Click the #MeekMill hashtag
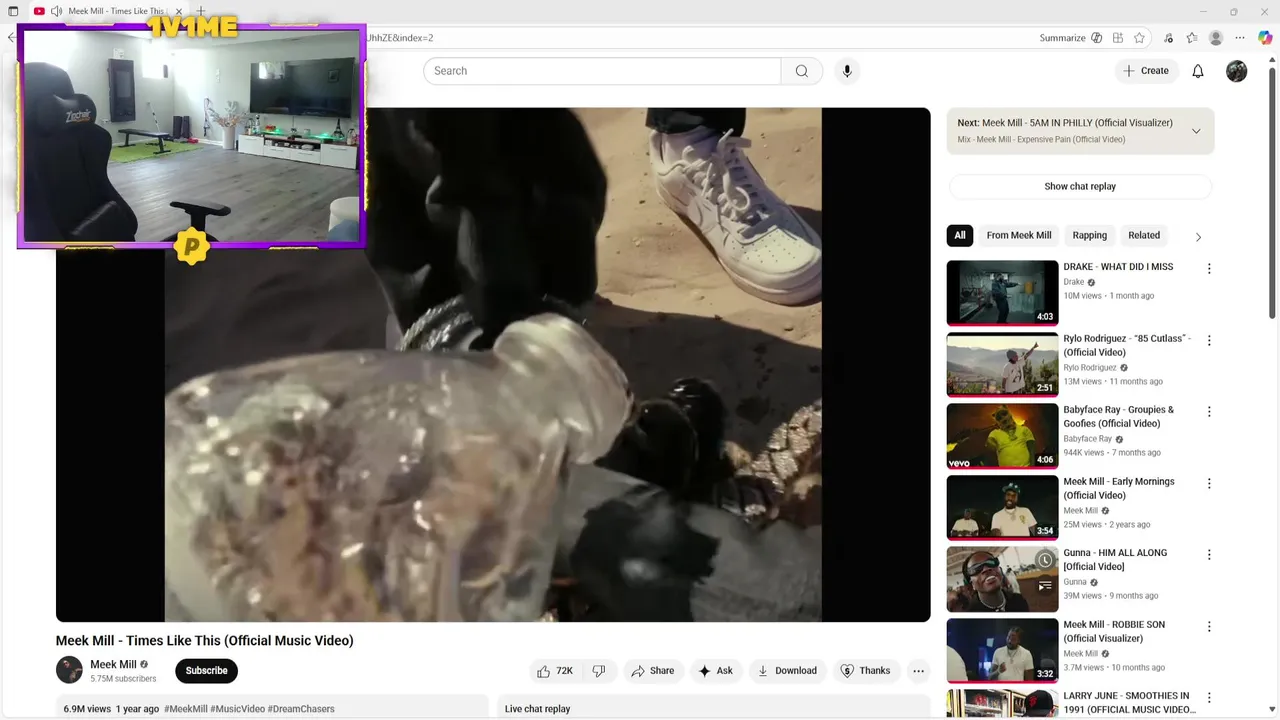 pos(186,709)
